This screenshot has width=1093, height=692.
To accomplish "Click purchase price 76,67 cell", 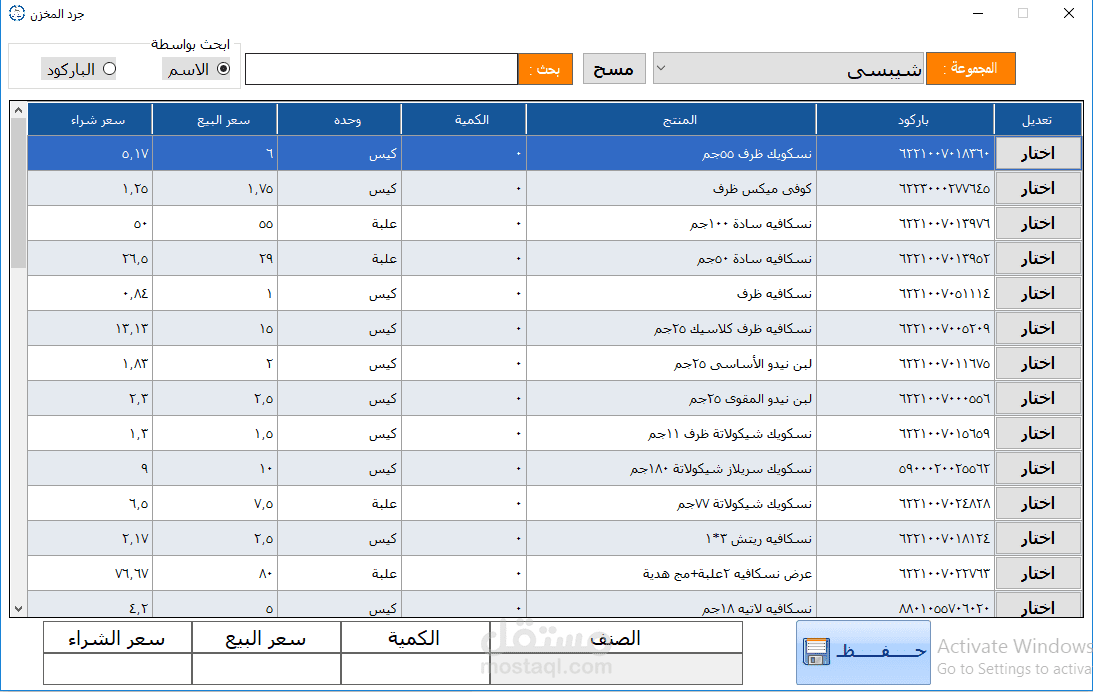I will 90,574.
